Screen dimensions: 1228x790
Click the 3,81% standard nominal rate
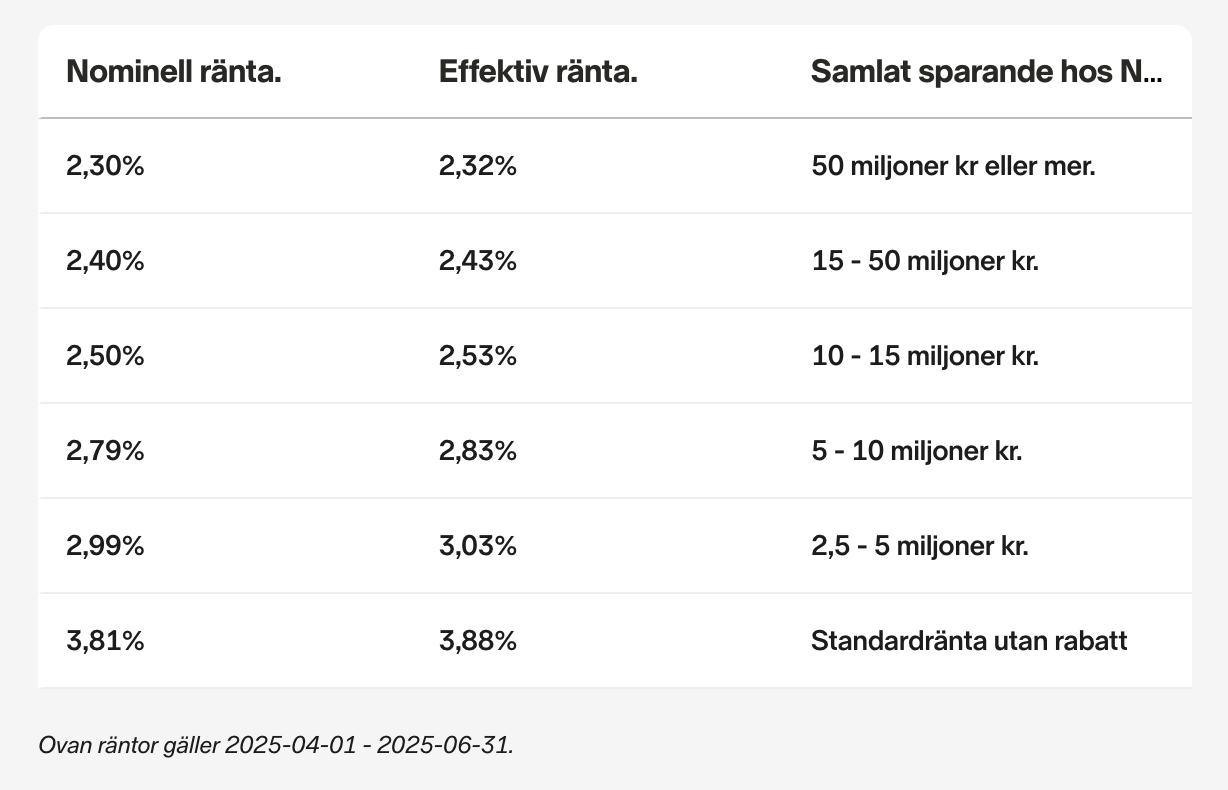105,641
